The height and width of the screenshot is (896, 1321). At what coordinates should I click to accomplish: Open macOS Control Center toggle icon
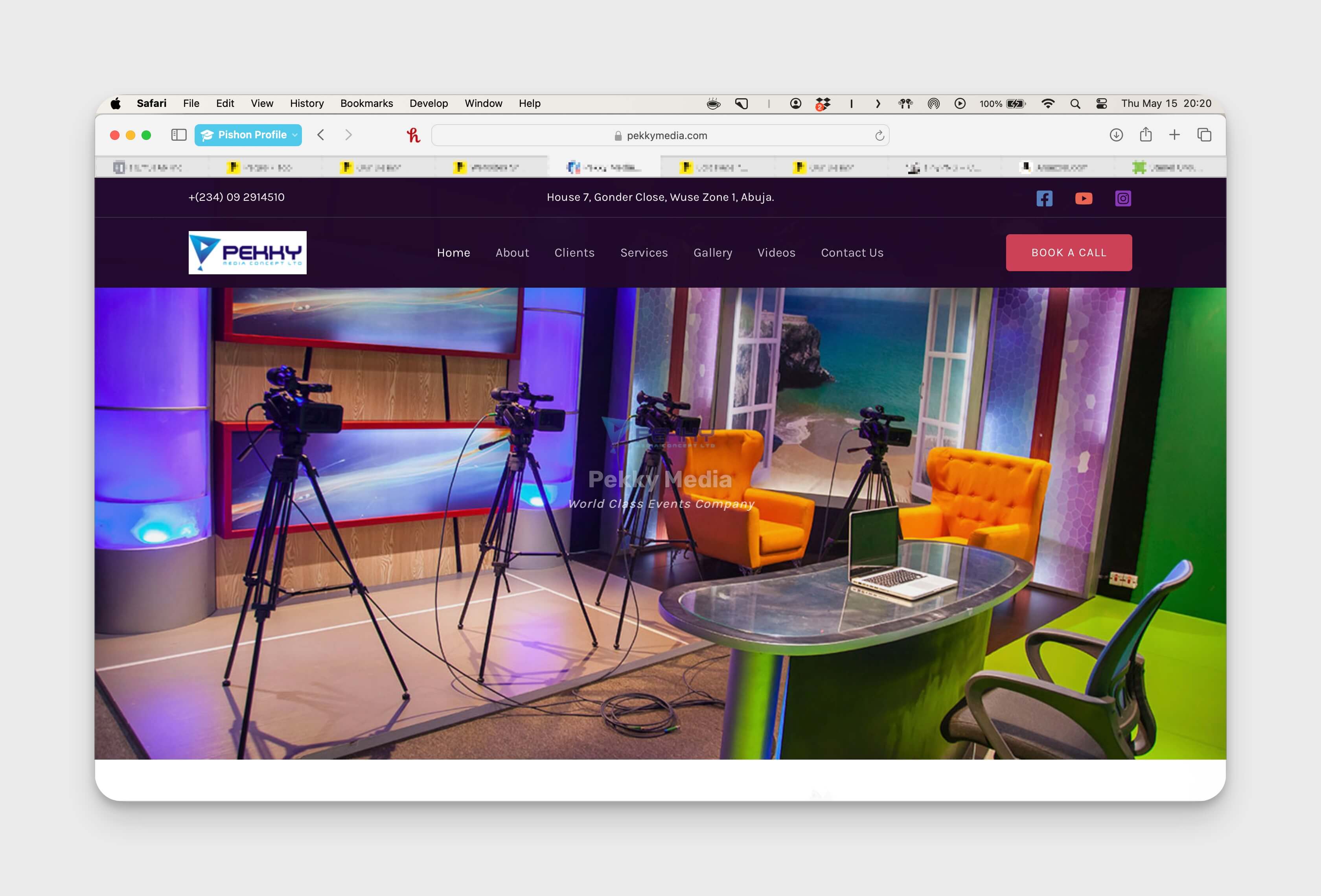tap(1102, 103)
